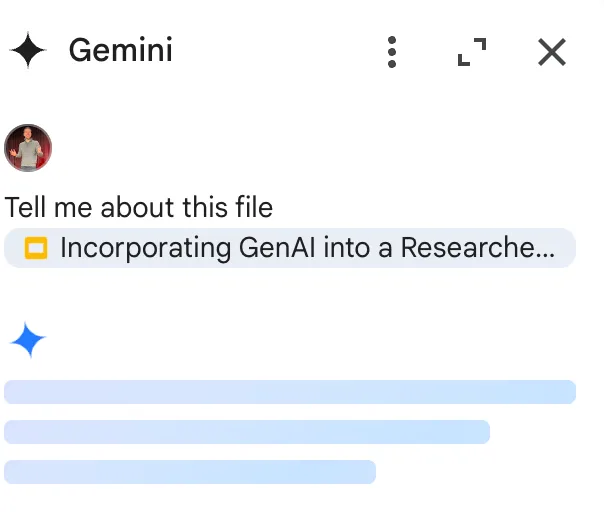Click the "Tell me about this file" message
The height and width of the screenshot is (516, 604).
tap(139, 208)
